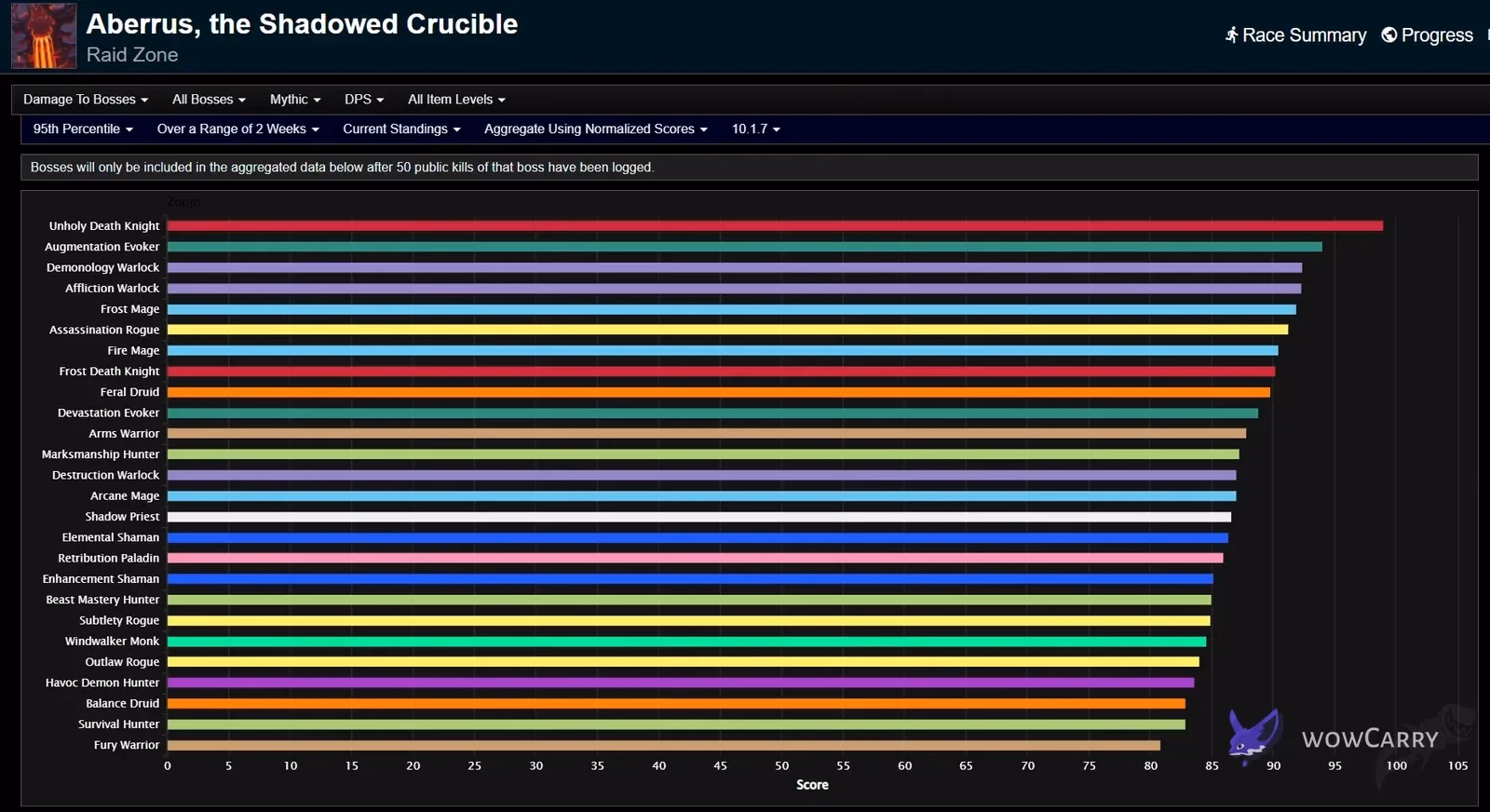Click the Enhancement Shaman label
The image size is (1490, 812).
101,579
